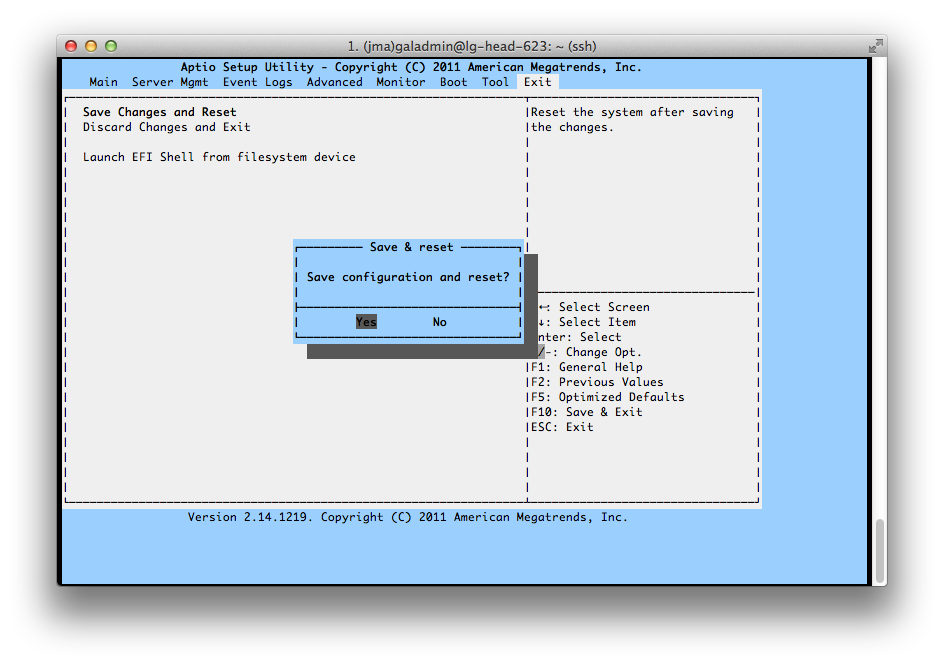Select Save Changes and Reset entry

point(160,112)
